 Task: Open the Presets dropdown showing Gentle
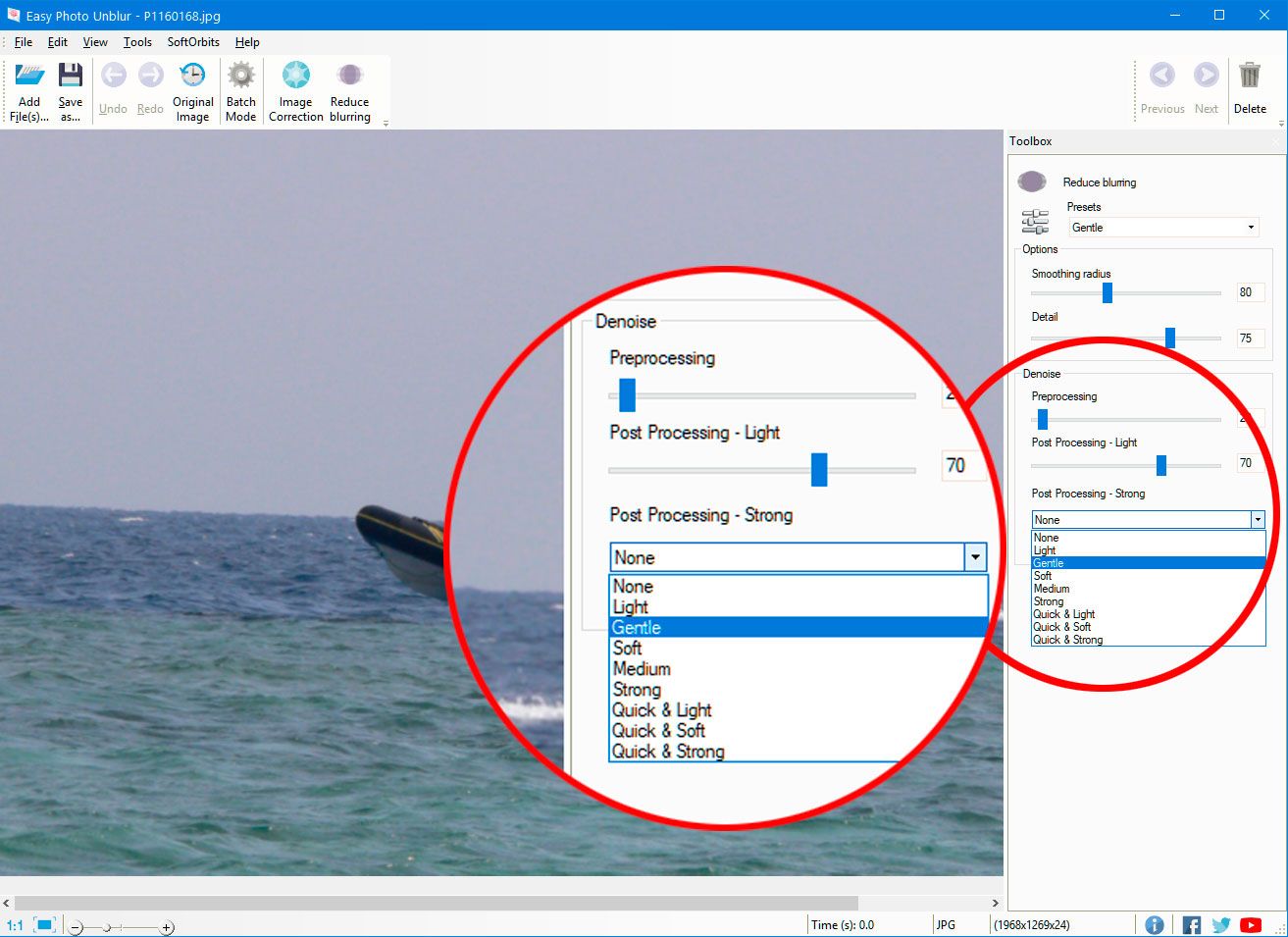1162,228
